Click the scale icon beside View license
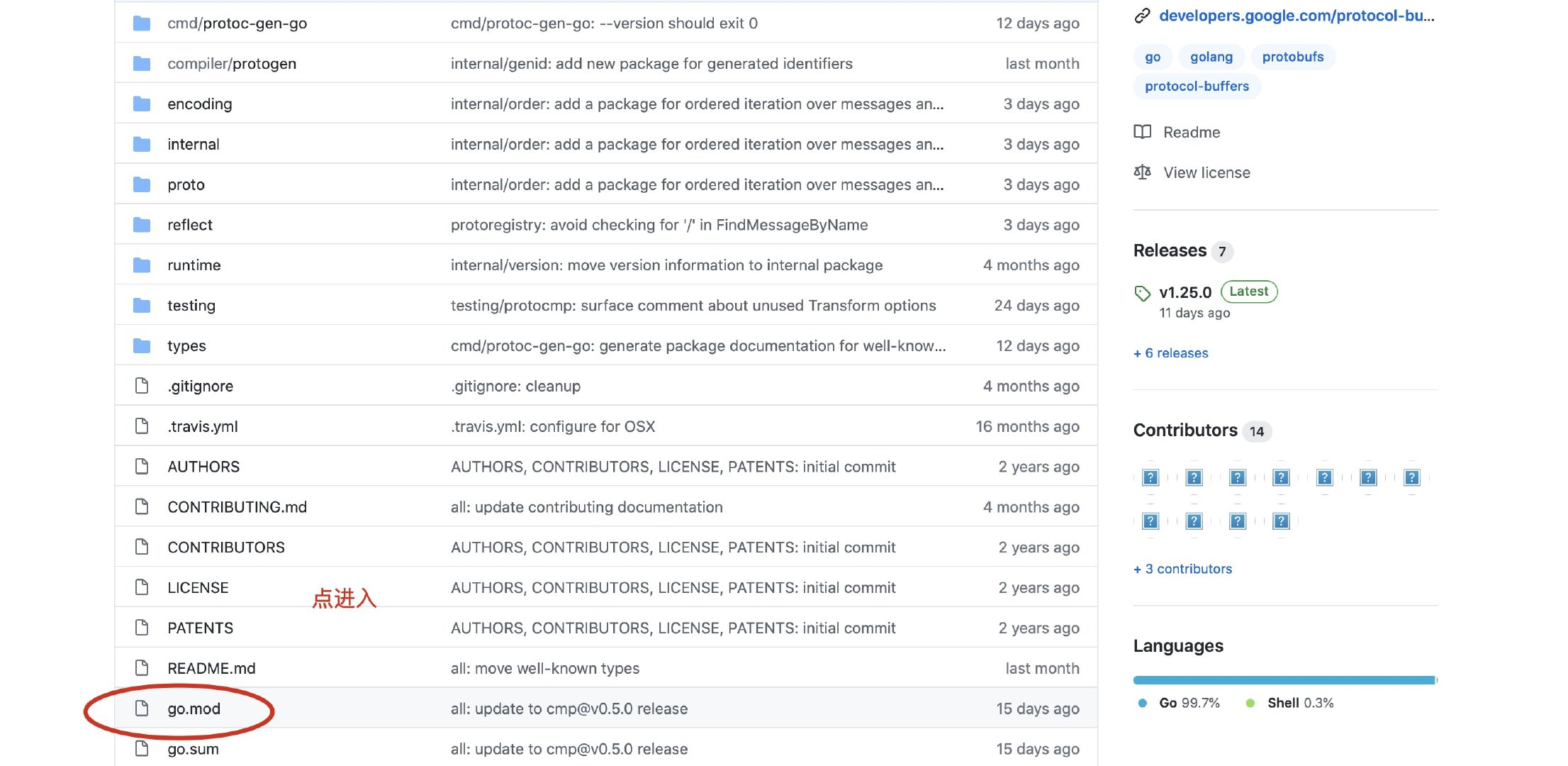Viewport: 1568px width, 766px height. click(1142, 172)
